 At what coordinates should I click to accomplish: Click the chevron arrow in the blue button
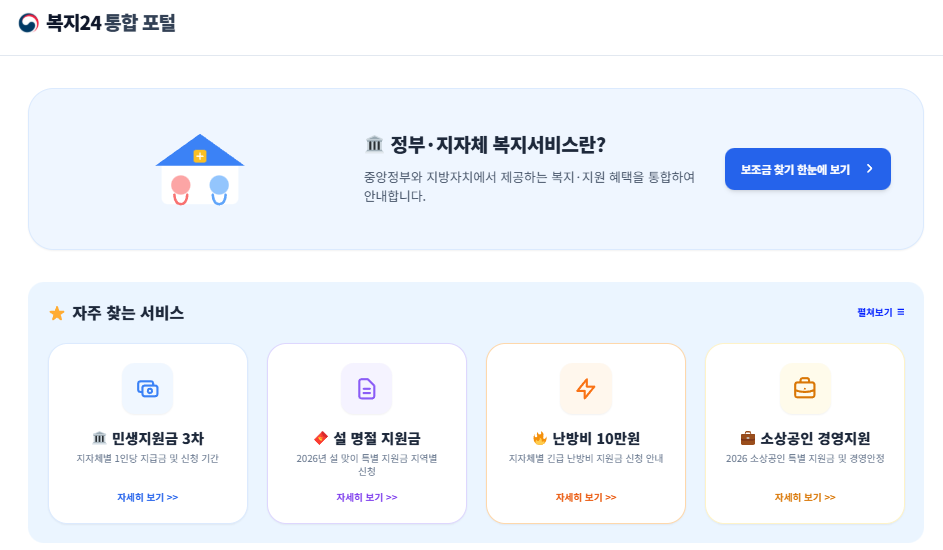[870, 169]
